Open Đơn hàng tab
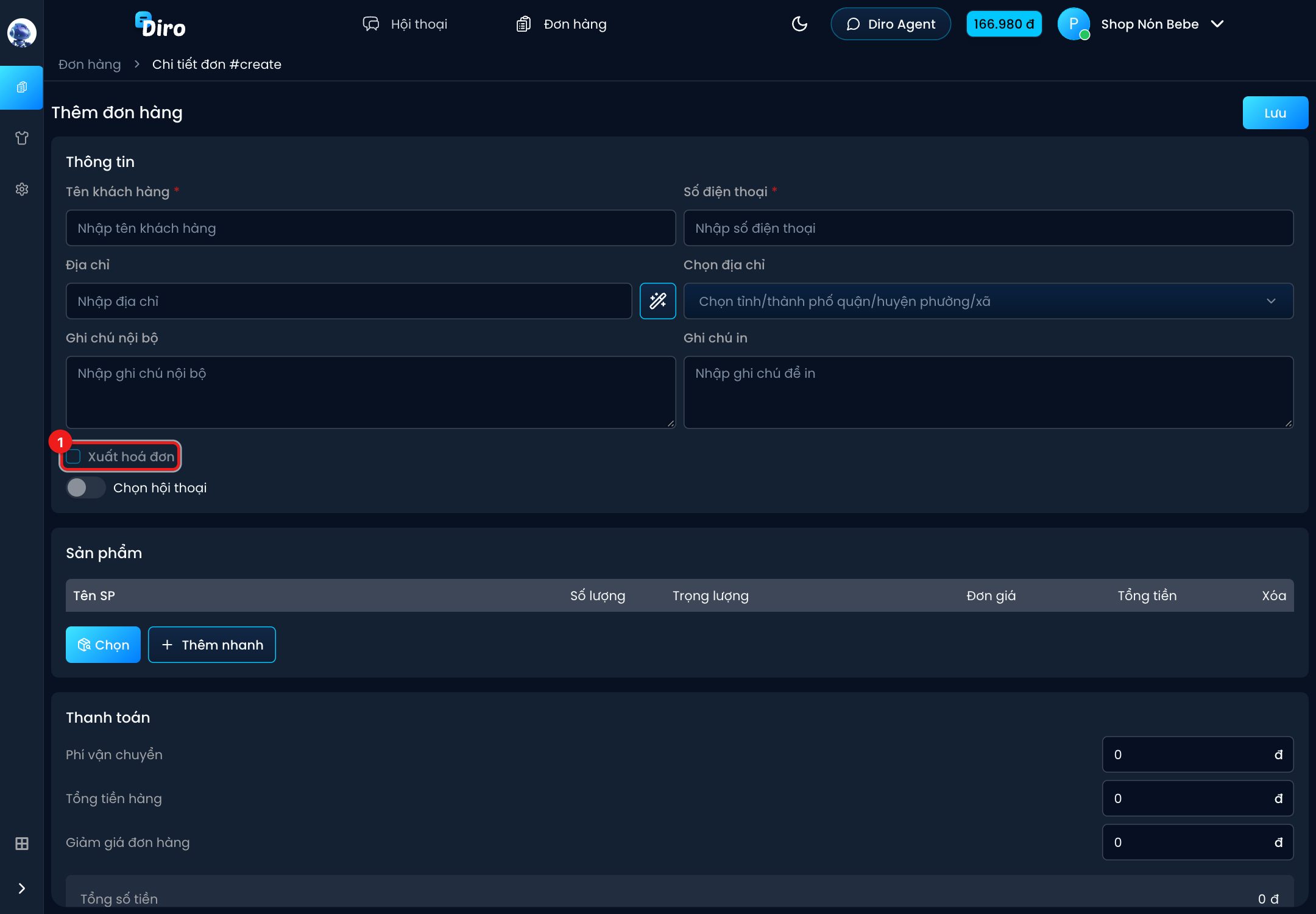The height and width of the screenshot is (914, 1316). point(561,24)
